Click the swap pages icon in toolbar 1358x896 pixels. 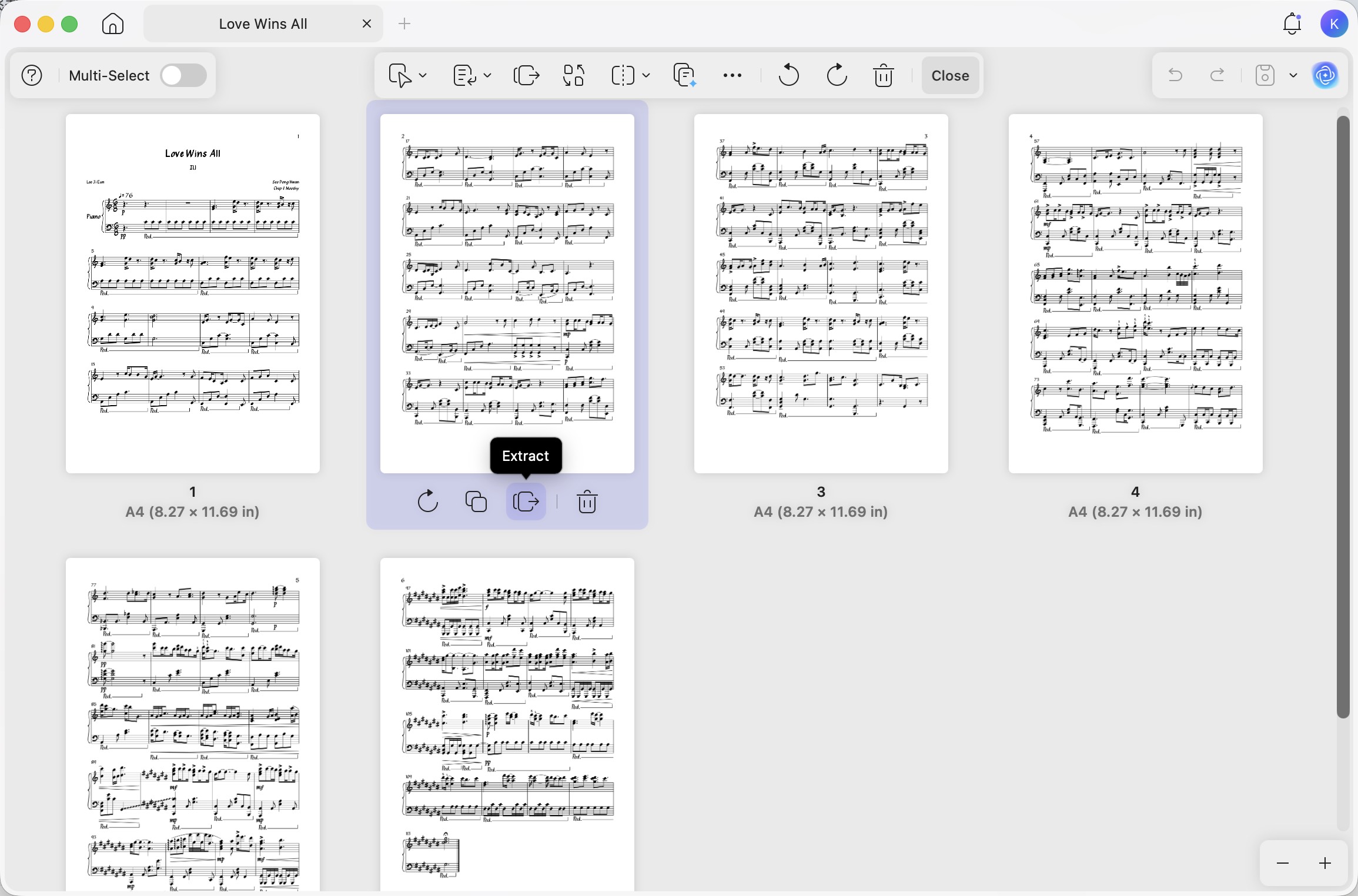pos(574,75)
